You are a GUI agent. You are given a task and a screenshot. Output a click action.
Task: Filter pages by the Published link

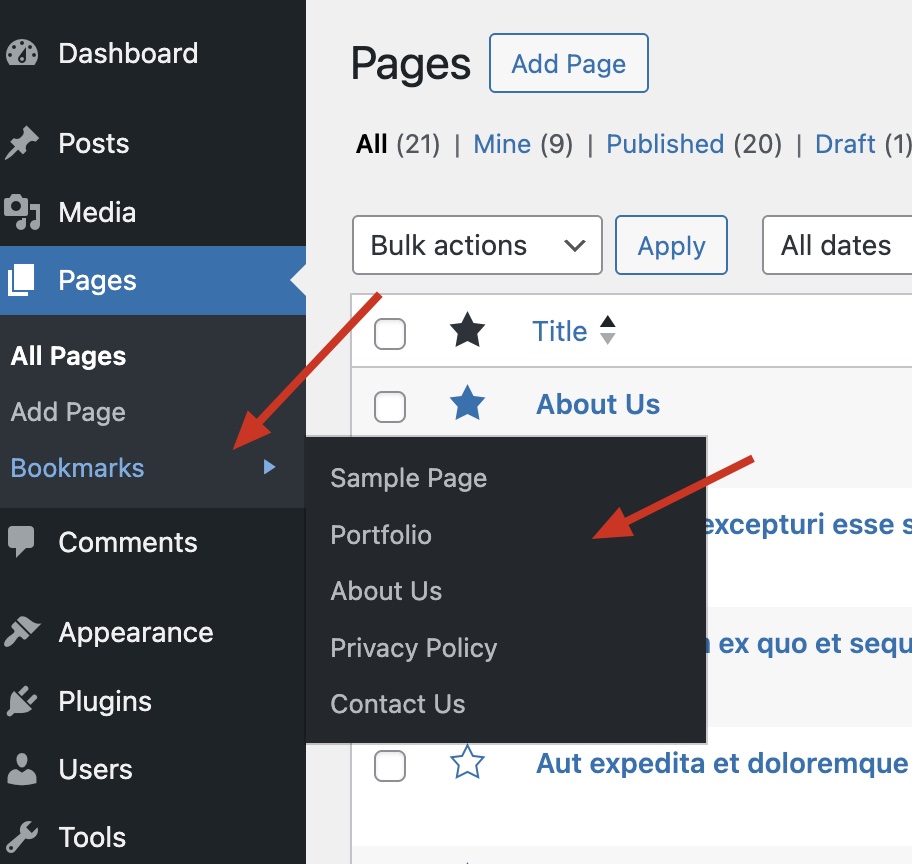[665, 144]
